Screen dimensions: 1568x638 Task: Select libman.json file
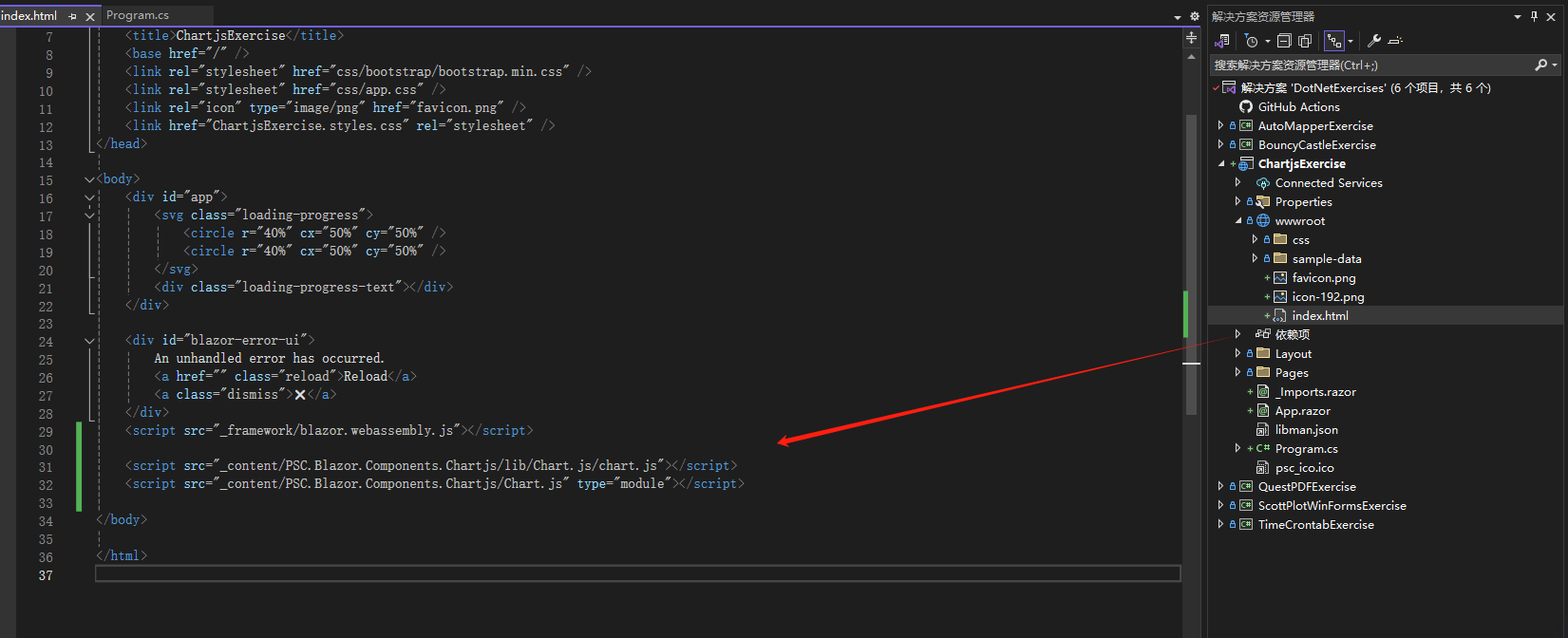(x=1306, y=430)
